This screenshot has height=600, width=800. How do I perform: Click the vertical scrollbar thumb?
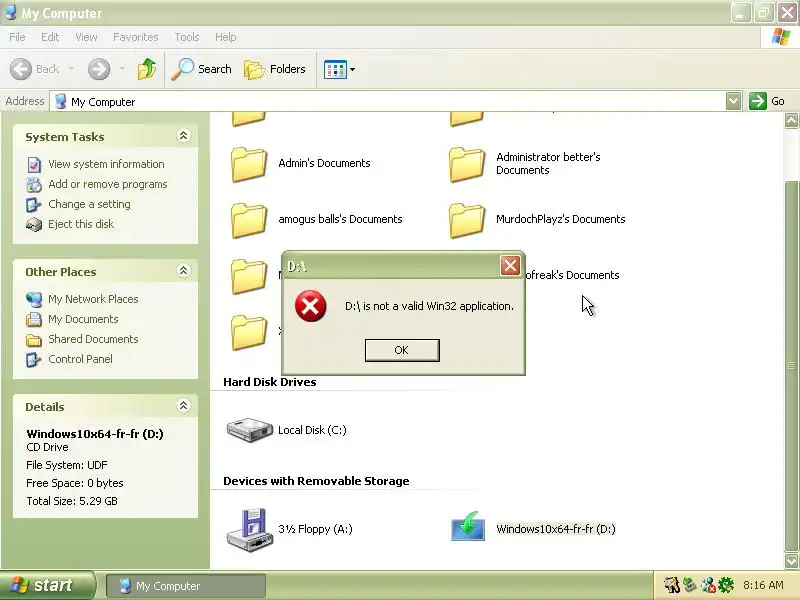click(x=791, y=366)
